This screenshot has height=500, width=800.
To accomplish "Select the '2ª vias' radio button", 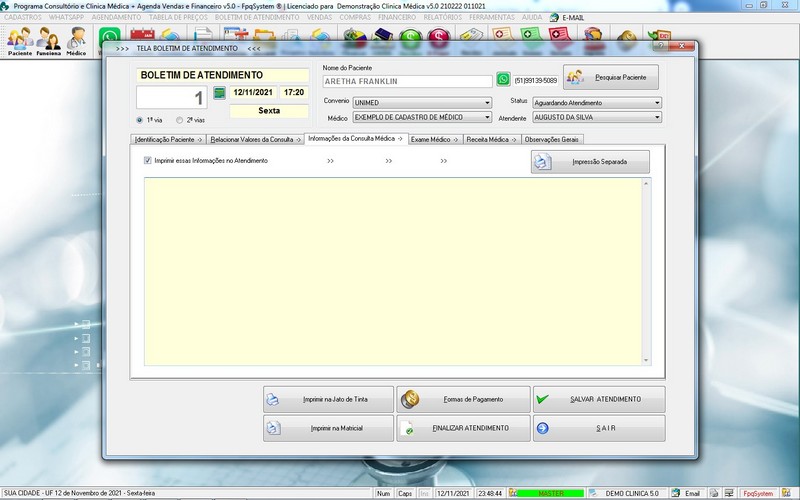I will click(x=179, y=120).
